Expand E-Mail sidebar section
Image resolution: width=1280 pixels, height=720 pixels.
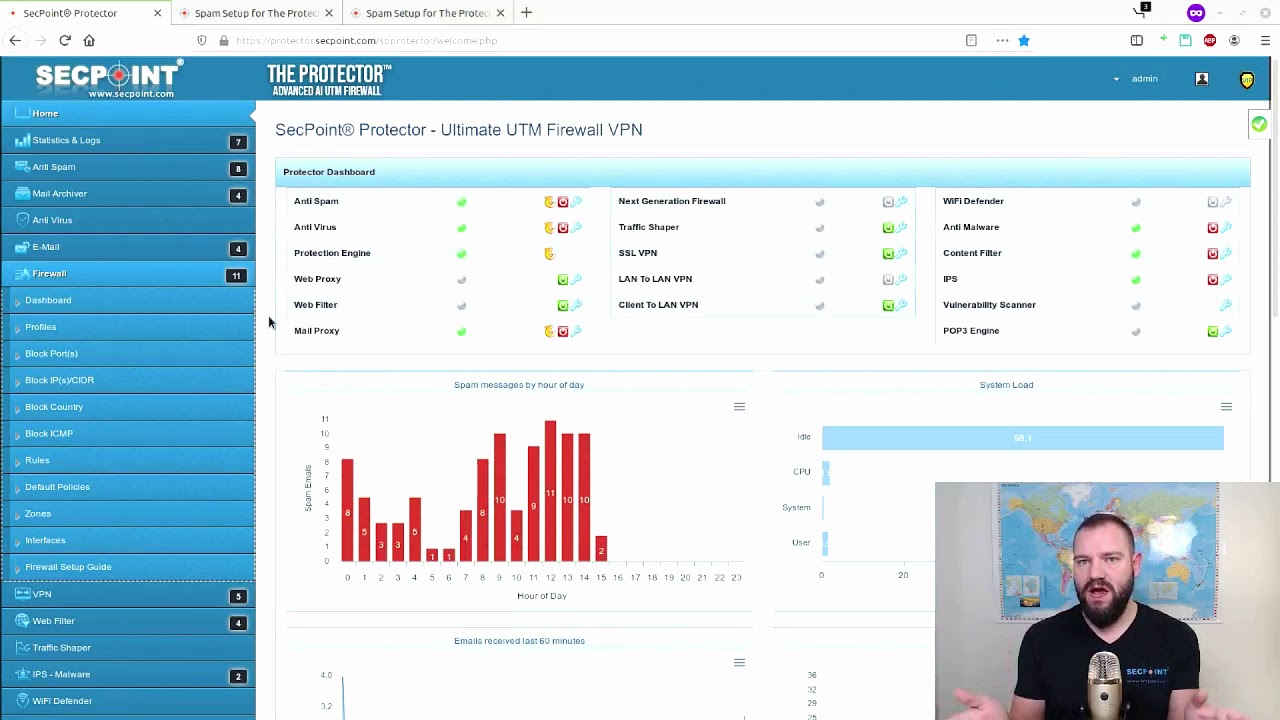tap(128, 247)
